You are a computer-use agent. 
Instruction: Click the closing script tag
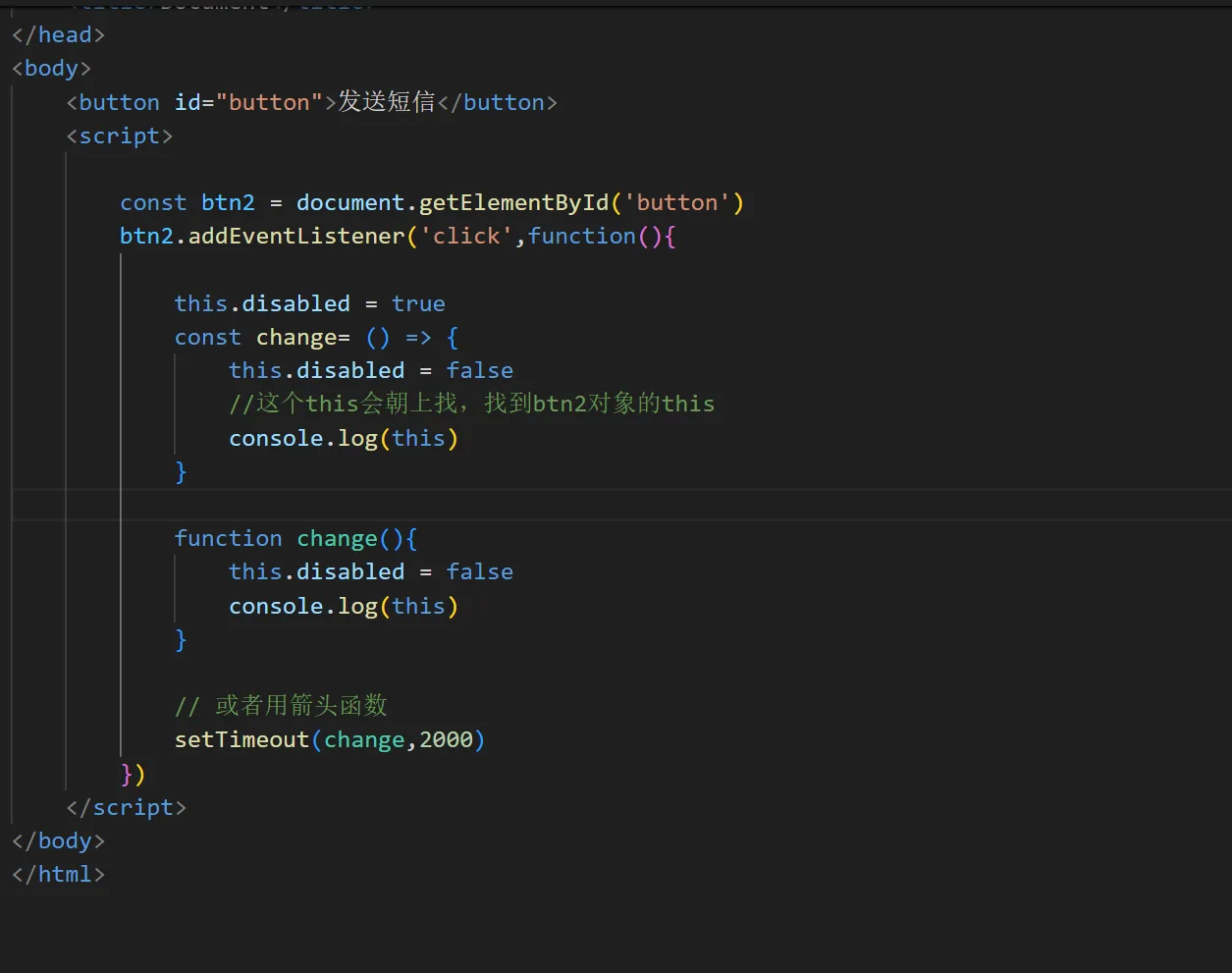point(126,807)
